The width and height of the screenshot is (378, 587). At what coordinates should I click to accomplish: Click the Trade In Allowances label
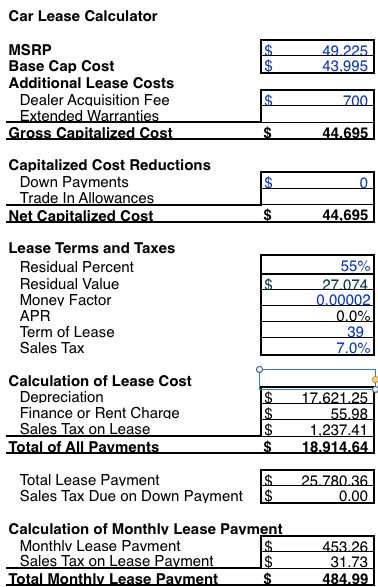click(87, 198)
